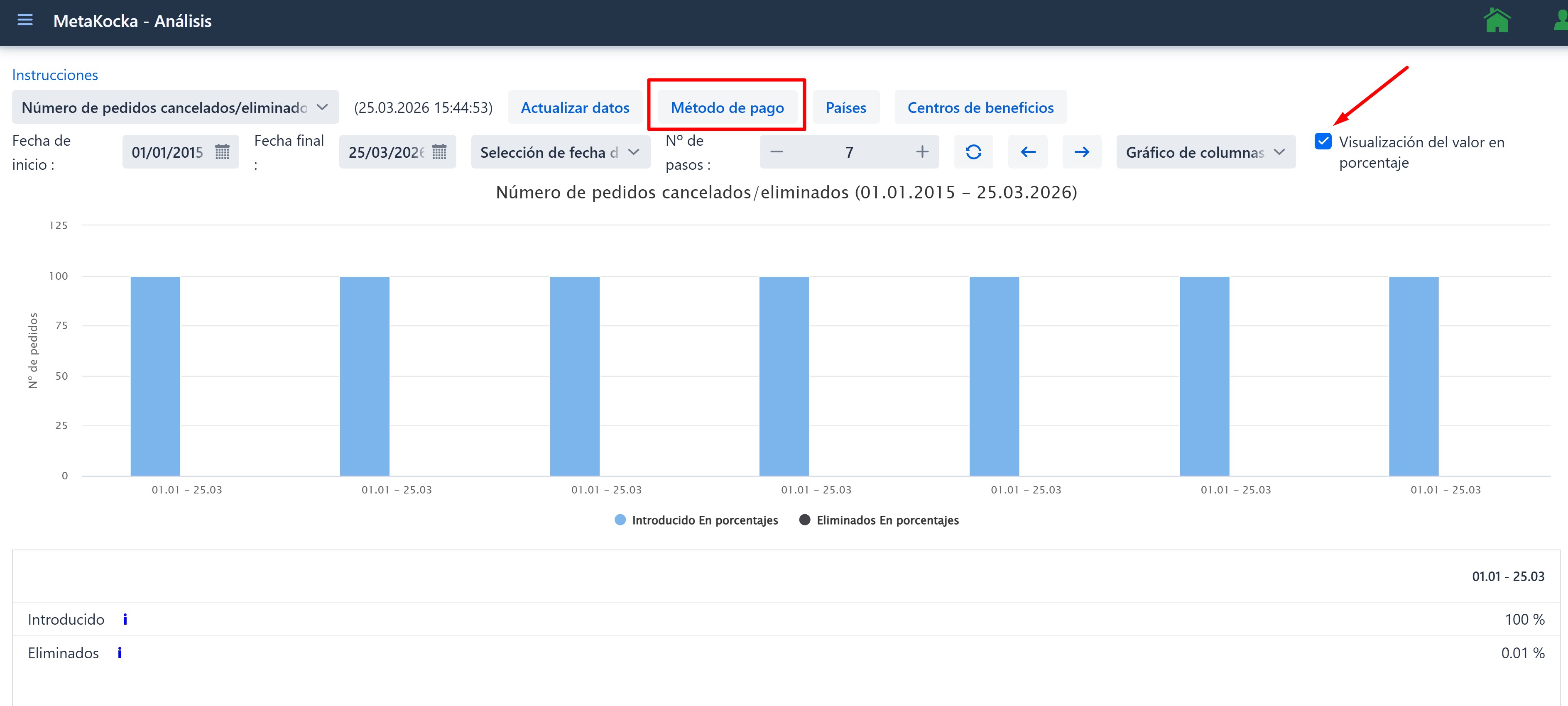Go to next period with right arrow
The image size is (1568, 706).
click(x=1081, y=152)
